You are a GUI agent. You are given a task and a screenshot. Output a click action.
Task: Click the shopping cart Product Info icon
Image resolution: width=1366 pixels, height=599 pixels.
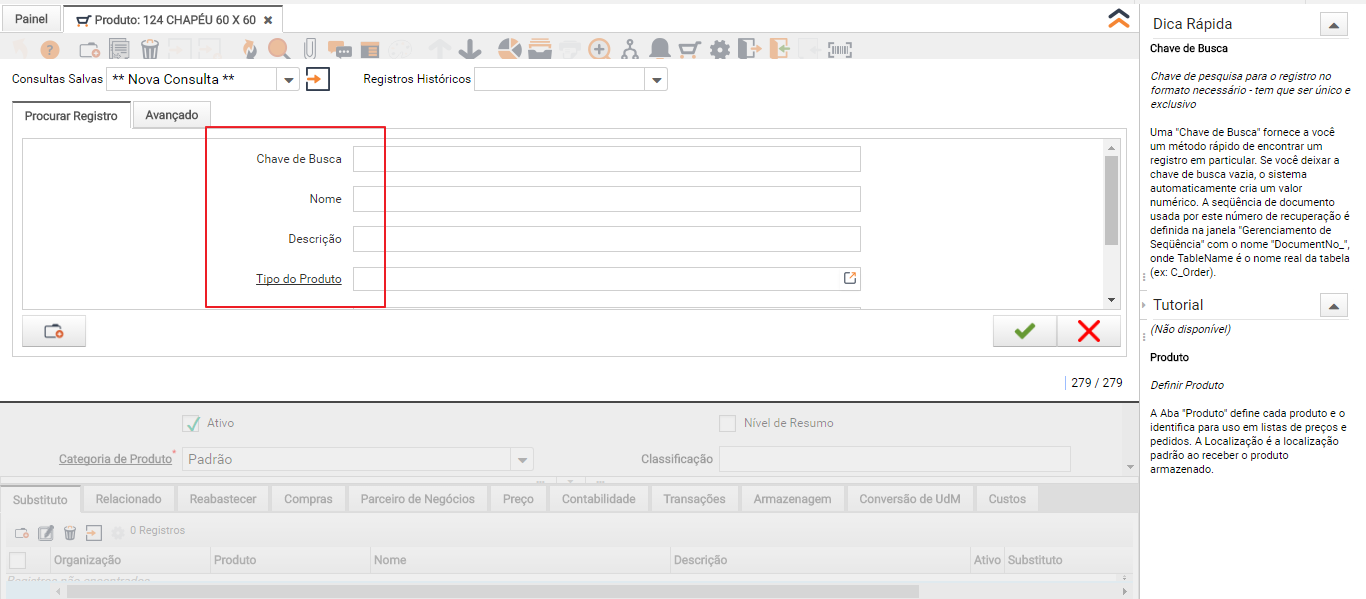[x=689, y=49]
